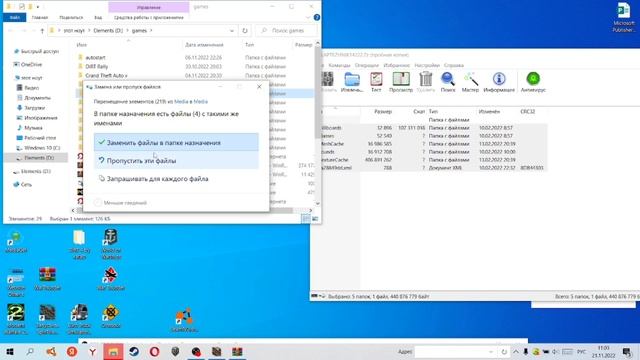Open Explorer File (Файл) ribbon tab

(x=15, y=18)
